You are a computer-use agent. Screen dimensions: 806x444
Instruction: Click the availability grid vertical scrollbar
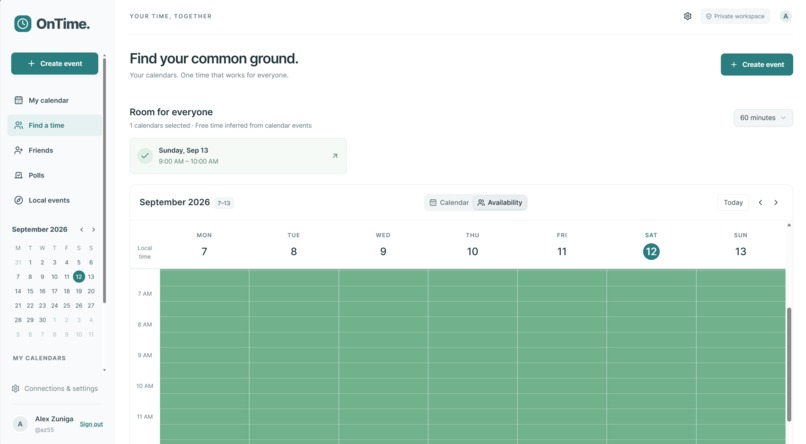click(789, 364)
